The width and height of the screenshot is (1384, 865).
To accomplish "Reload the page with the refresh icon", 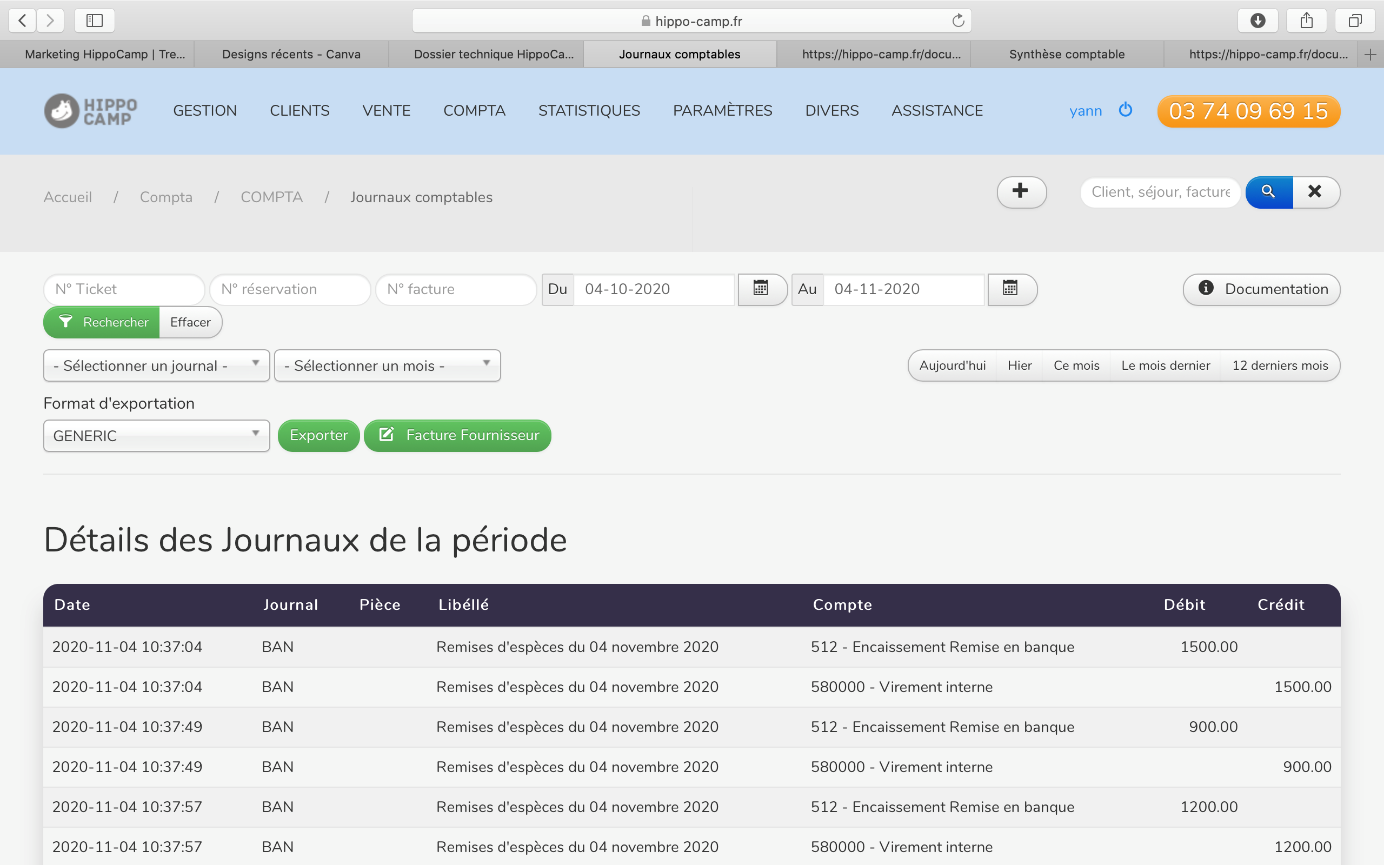I will (957, 21).
